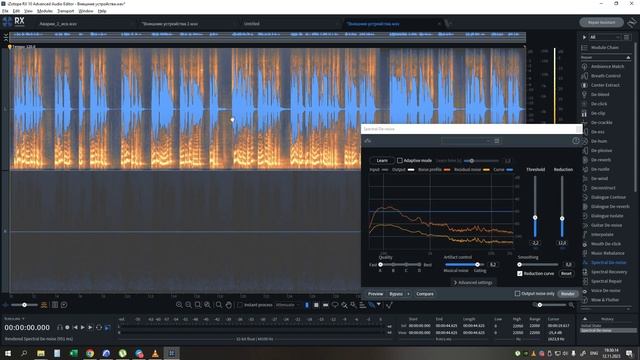Reset the reduction curve
The height and width of the screenshot is (360, 640).
pos(566,273)
